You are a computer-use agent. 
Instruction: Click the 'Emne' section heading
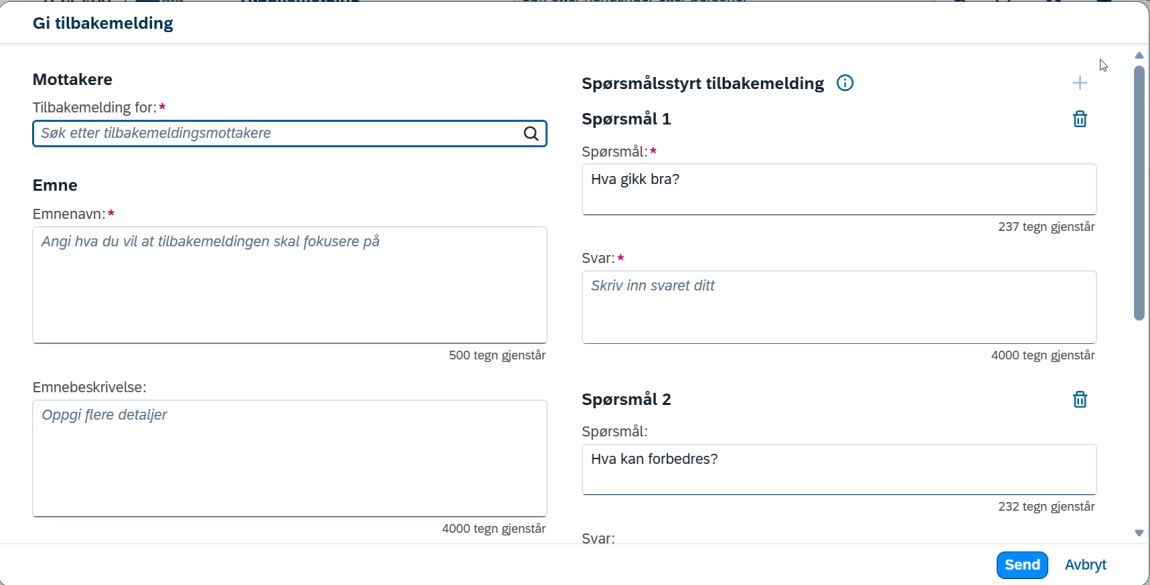point(55,185)
